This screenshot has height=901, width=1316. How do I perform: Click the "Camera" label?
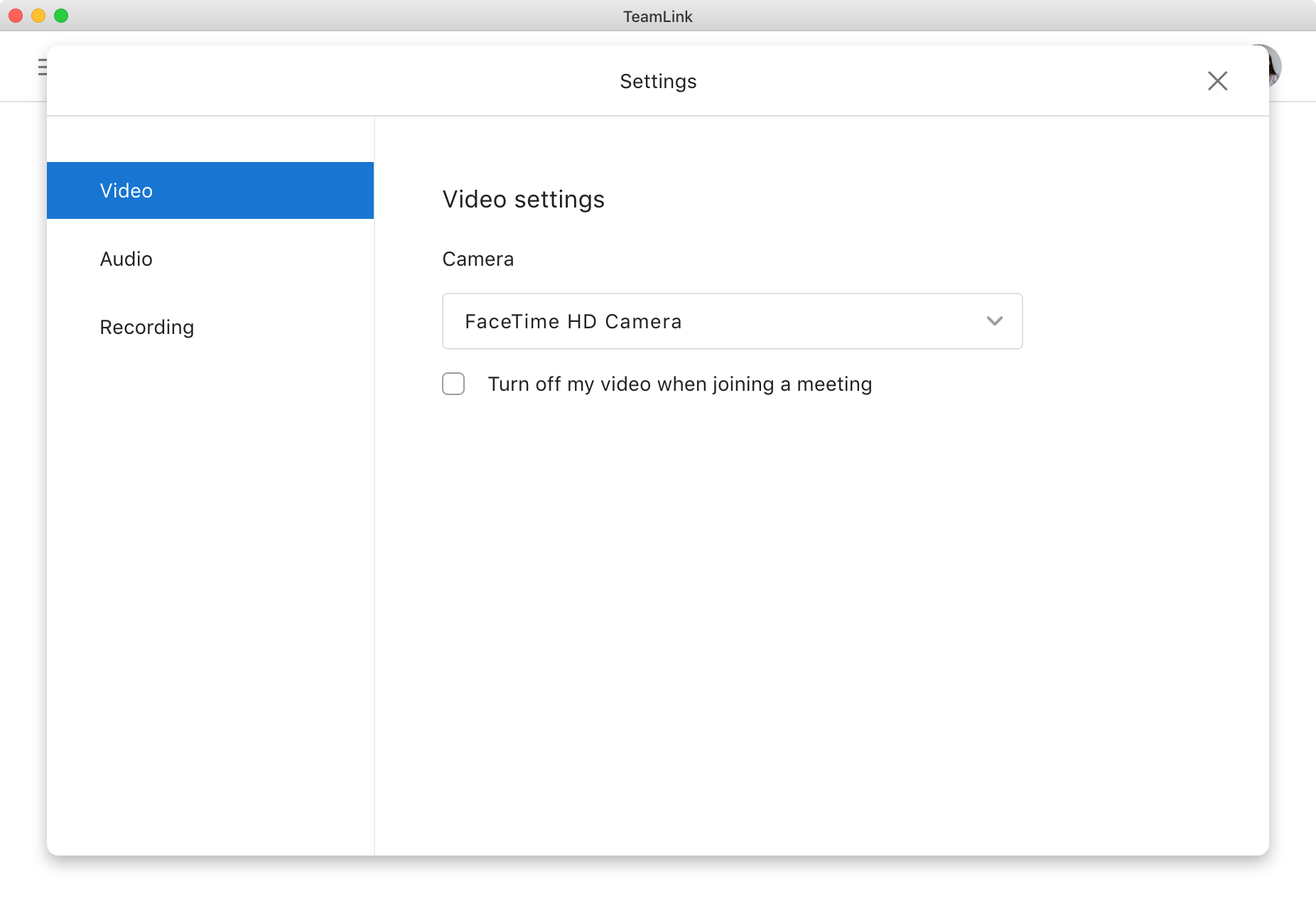coord(478,259)
